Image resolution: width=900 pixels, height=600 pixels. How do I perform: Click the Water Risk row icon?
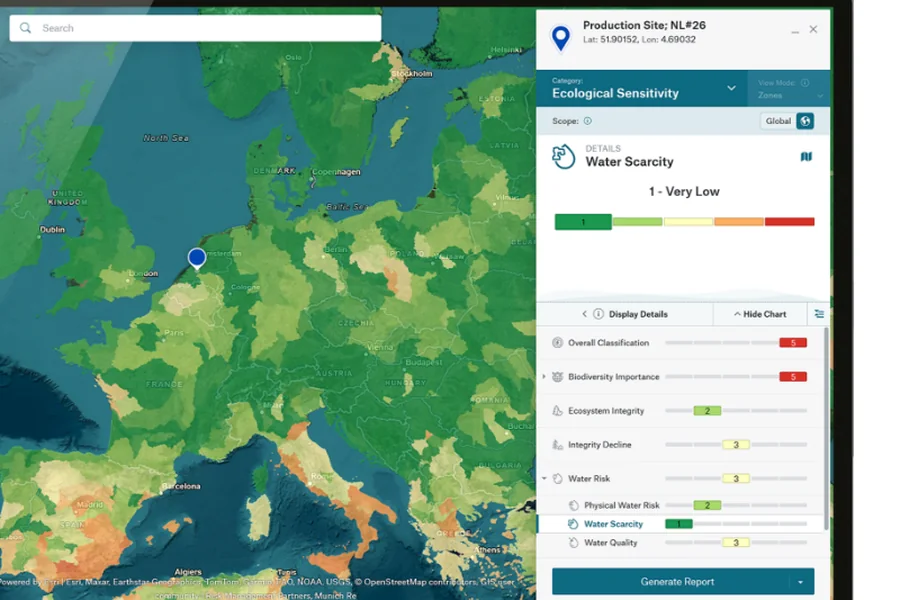[557, 478]
